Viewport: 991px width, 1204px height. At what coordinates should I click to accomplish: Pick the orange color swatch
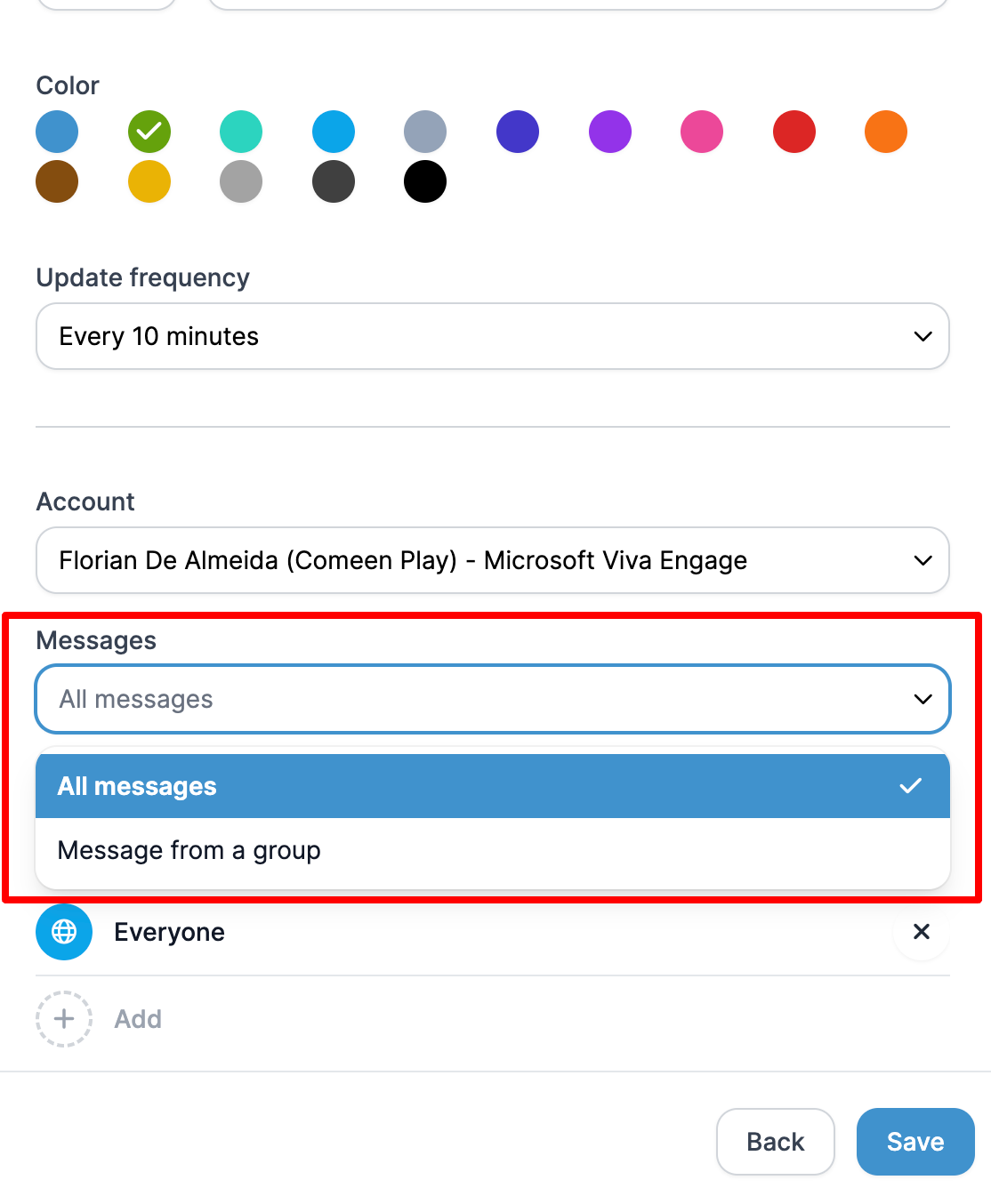pyautogui.click(x=886, y=132)
